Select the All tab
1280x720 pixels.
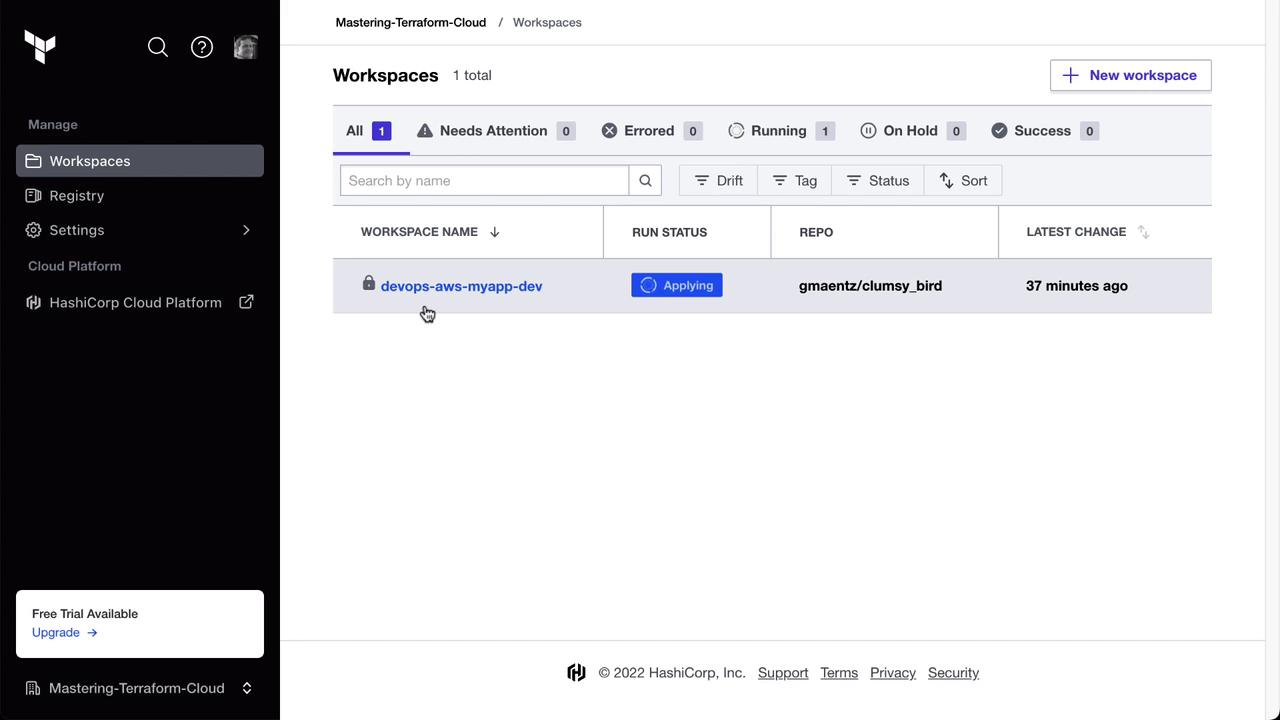coord(368,131)
